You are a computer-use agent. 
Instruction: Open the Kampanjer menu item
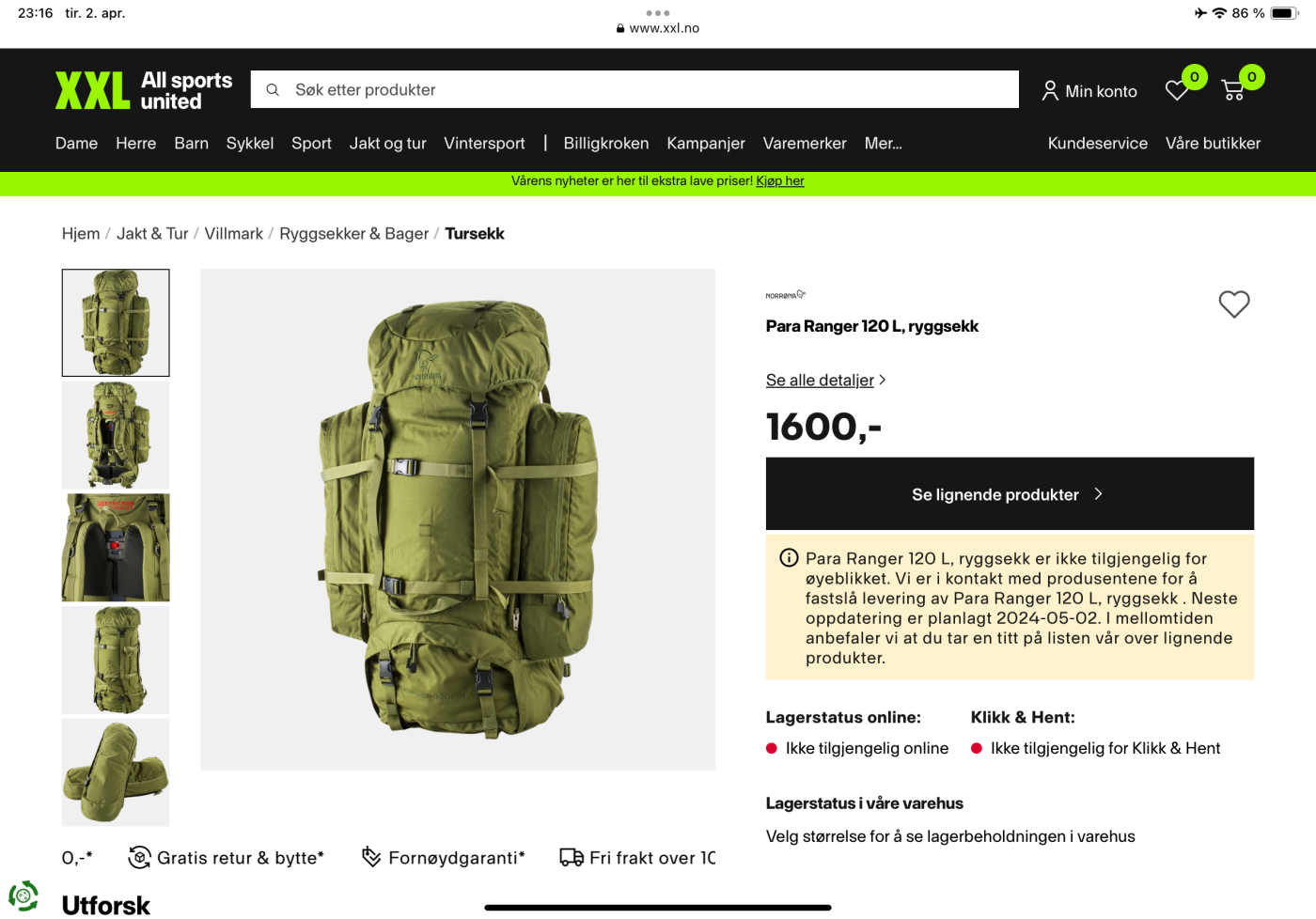click(705, 143)
